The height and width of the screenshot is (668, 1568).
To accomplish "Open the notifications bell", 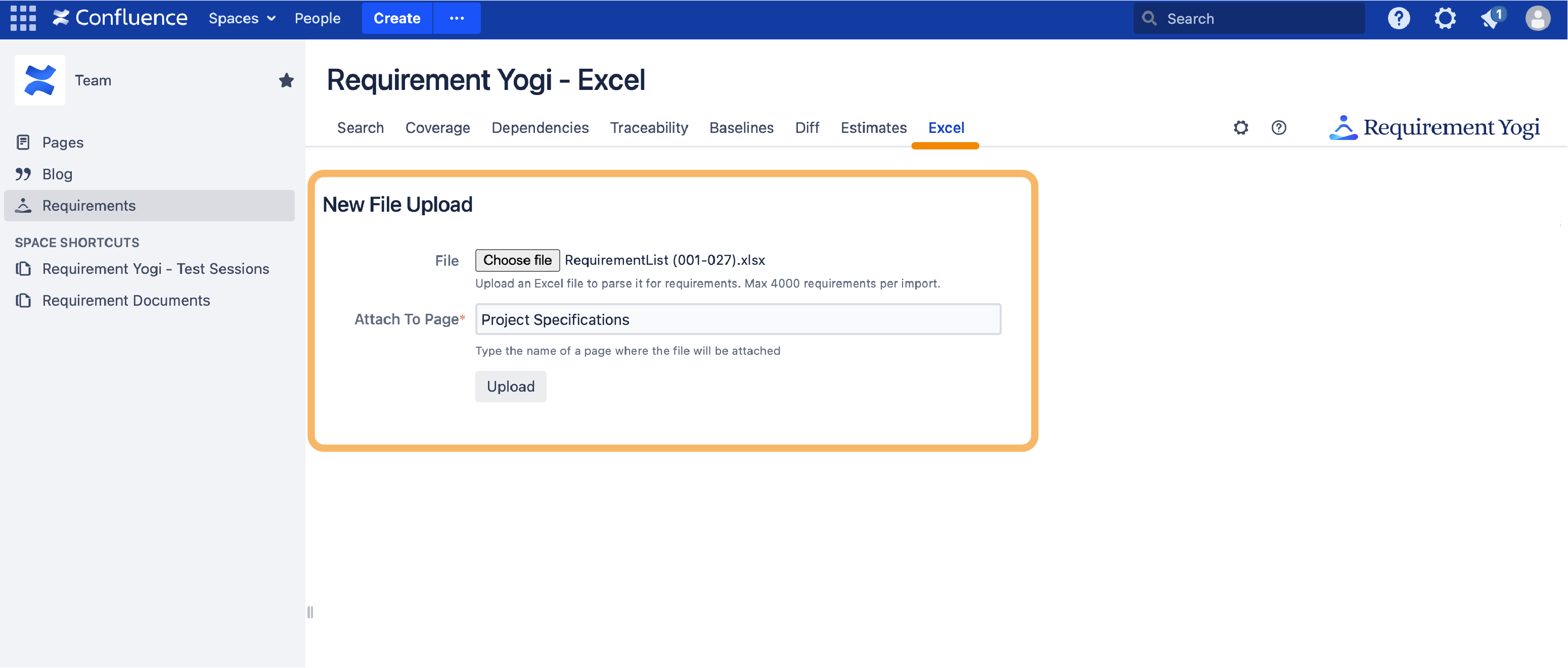I will pyautogui.click(x=1491, y=18).
